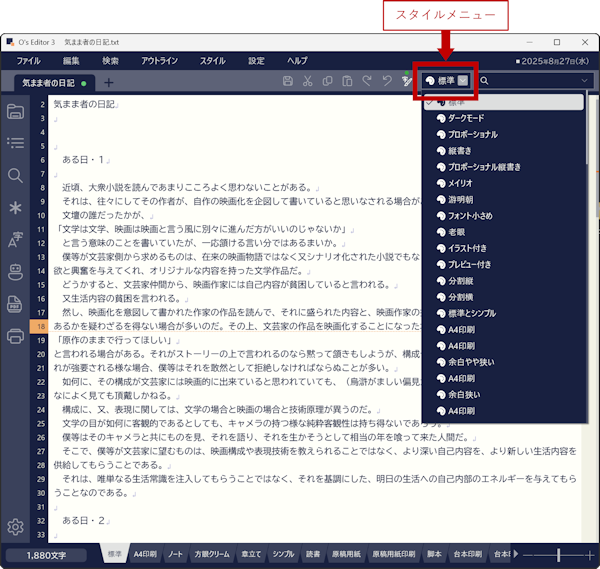Click the 1,880文字 character count field
Screen dimensions: 600x569
45,553
